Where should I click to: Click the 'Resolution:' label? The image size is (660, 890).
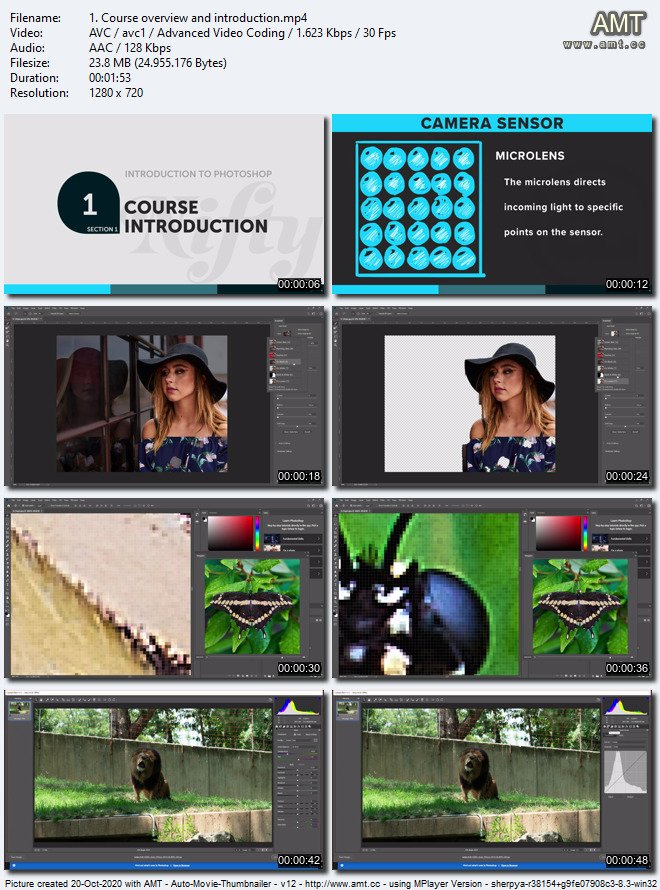point(39,93)
